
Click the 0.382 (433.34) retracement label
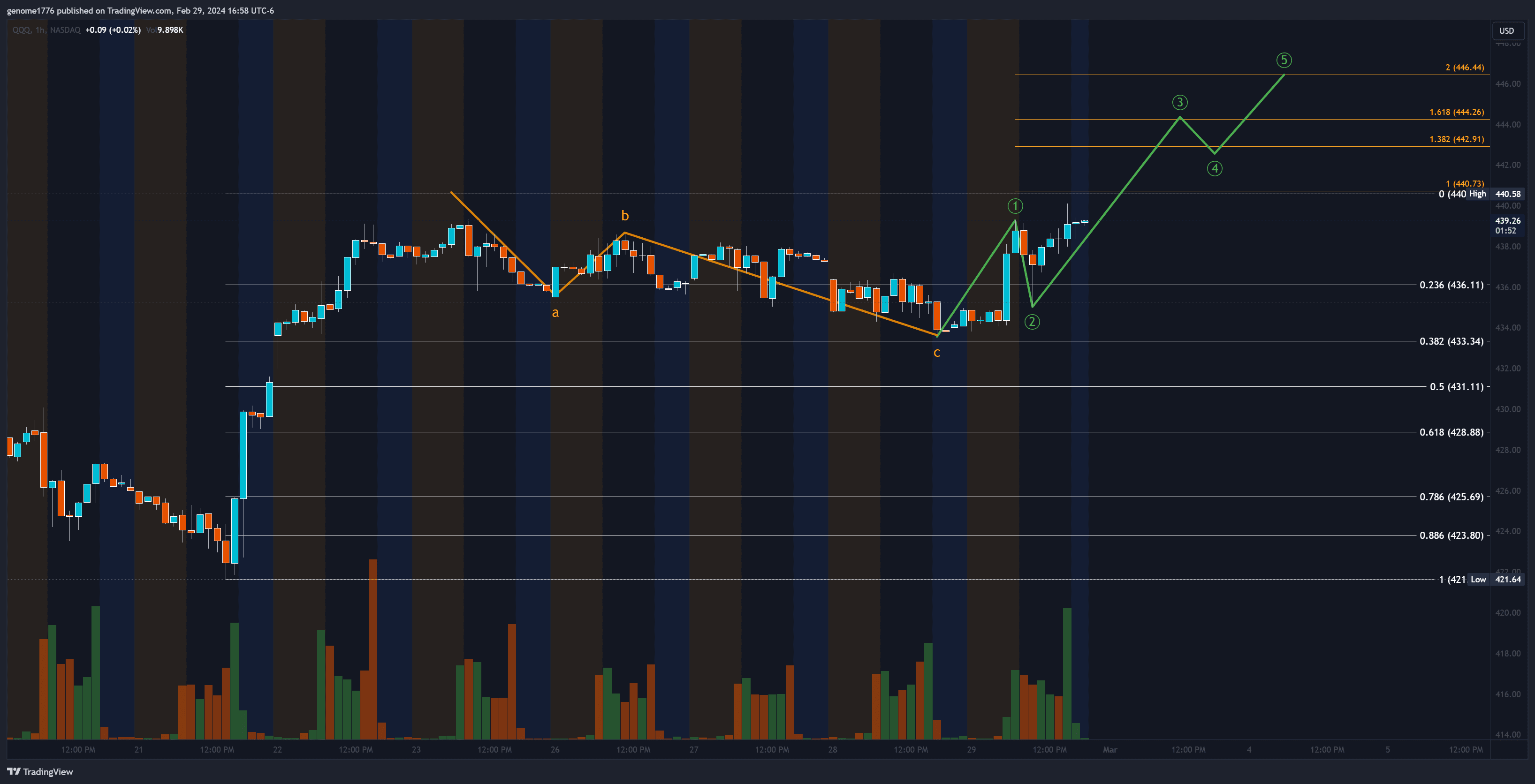(1451, 341)
